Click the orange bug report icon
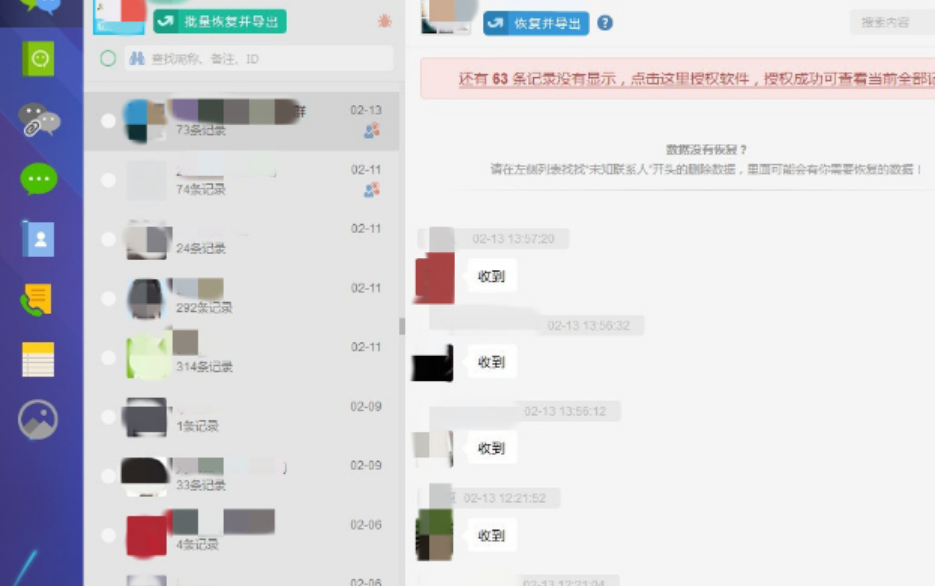935x586 pixels. tap(384, 21)
